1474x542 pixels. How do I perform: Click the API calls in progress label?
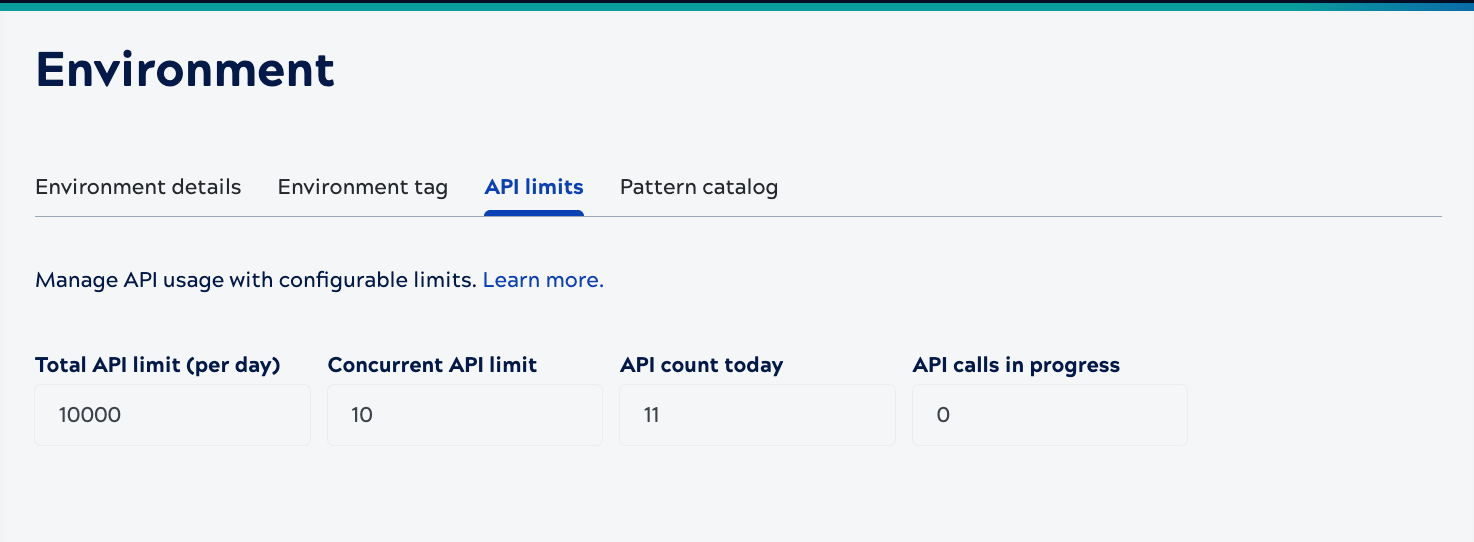(x=1016, y=365)
